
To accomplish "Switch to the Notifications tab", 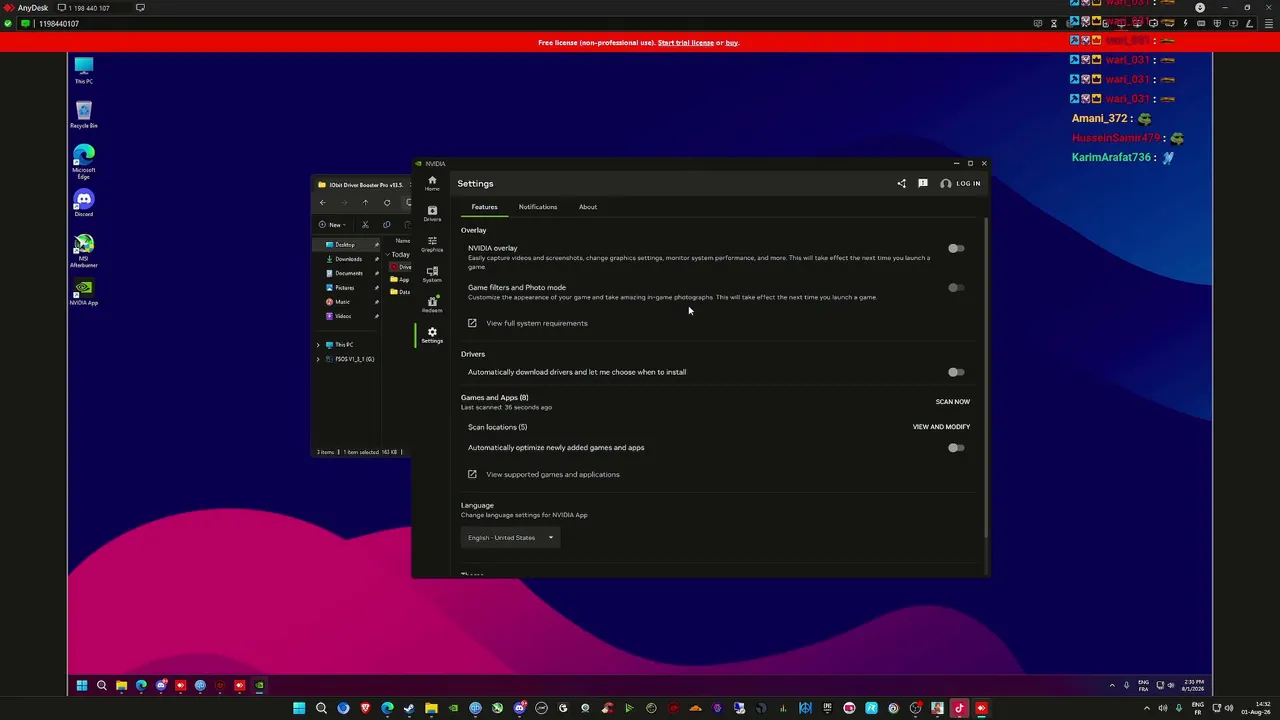I will point(538,207).
